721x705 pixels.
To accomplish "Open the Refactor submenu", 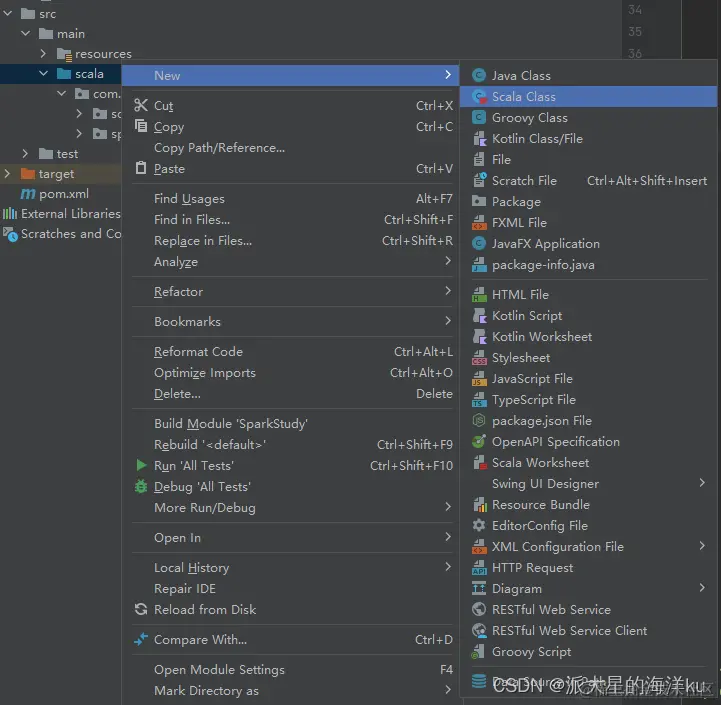I will coord(292,292).
